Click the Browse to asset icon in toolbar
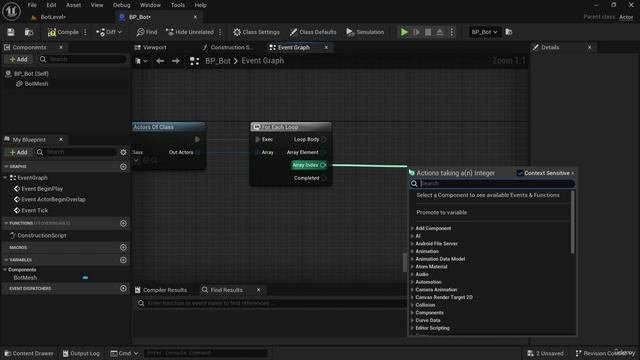Viewport: 640px width, 360px height. [x=29, y=32]
